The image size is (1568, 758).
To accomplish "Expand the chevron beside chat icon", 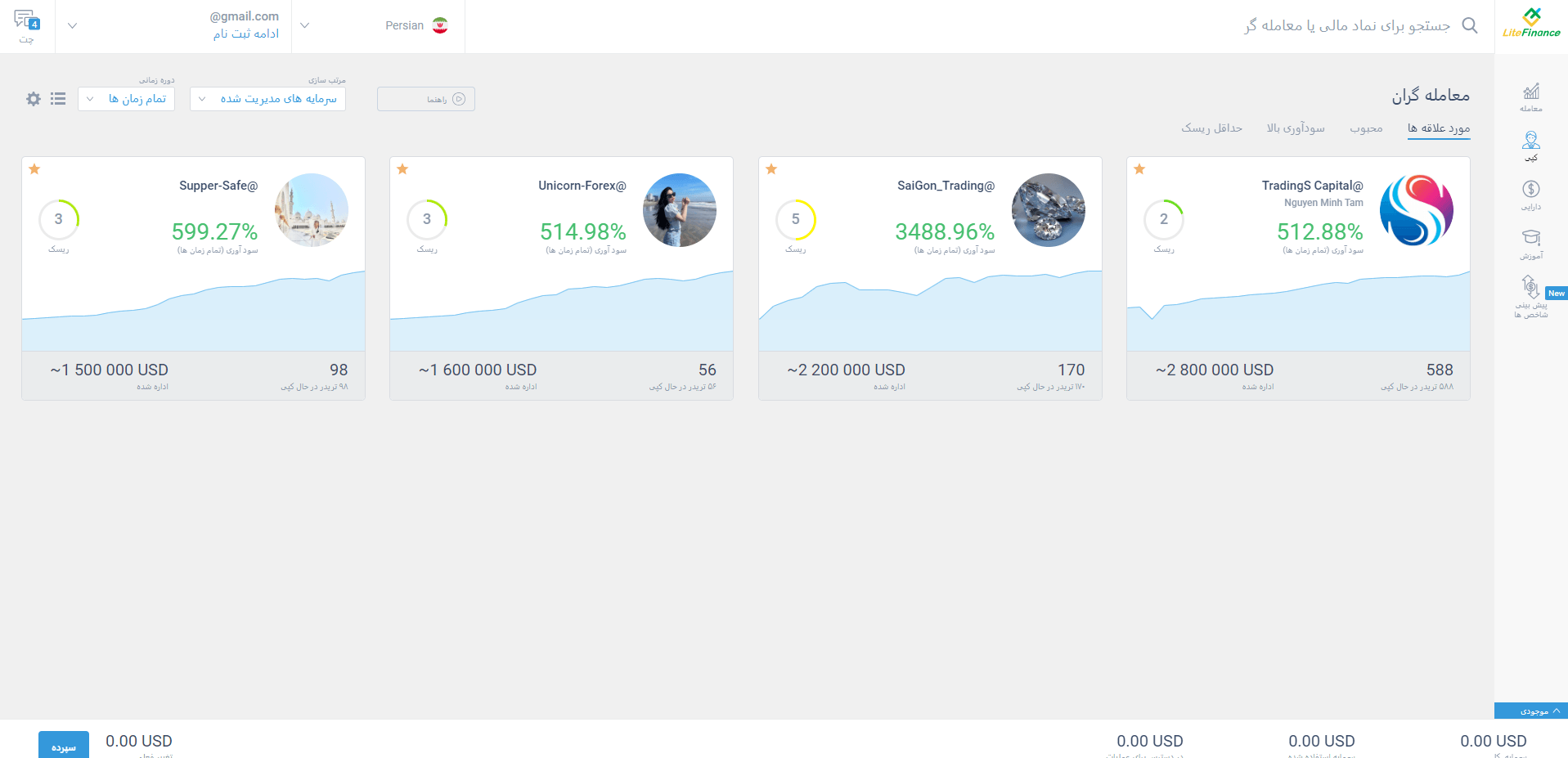I will (x=72, y=25).
